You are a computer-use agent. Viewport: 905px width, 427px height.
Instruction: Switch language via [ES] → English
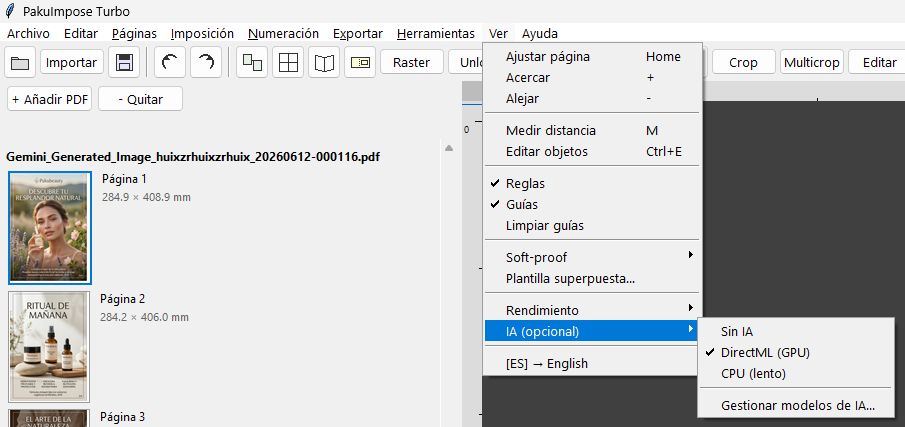click(x=592, y=364)
